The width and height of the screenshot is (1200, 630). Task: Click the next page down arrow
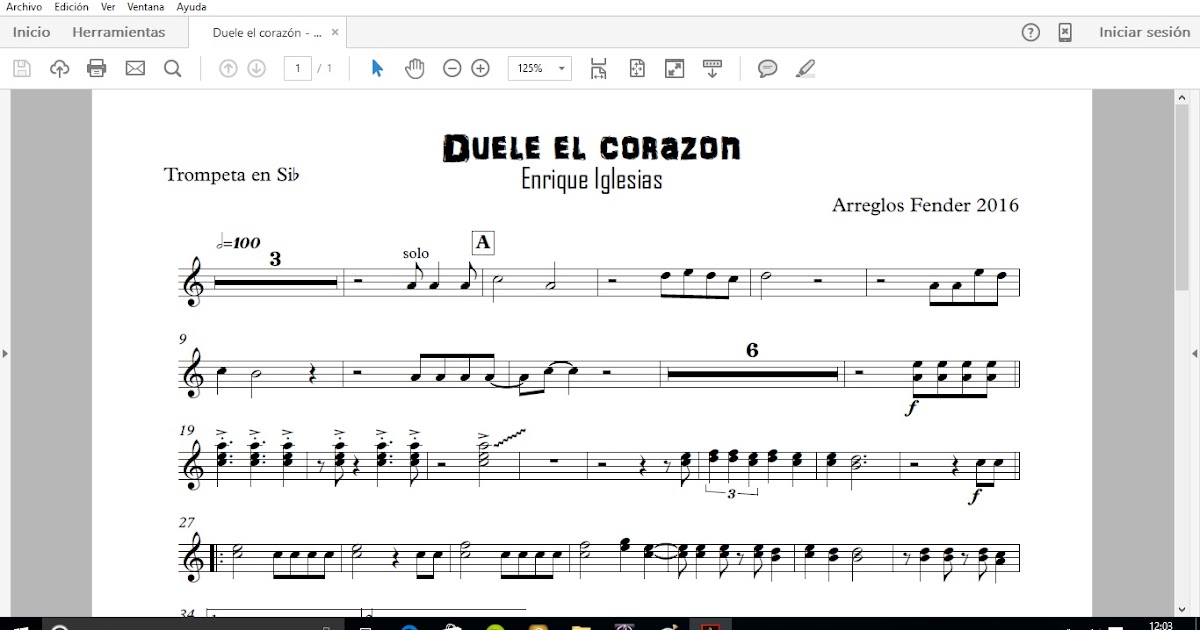click(x=257, y=68)
